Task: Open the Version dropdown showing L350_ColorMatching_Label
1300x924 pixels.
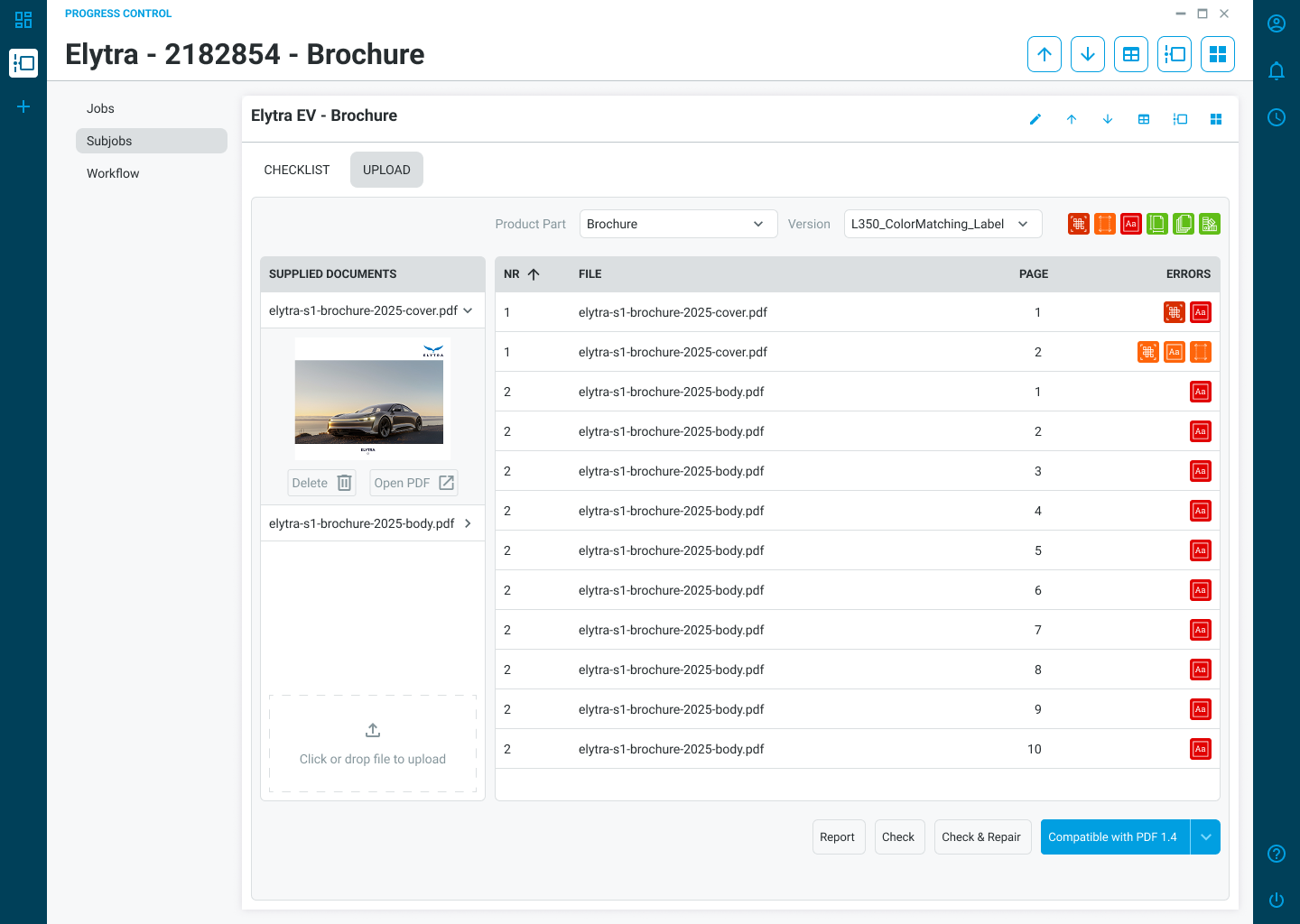Action: (x=942, y=224)
